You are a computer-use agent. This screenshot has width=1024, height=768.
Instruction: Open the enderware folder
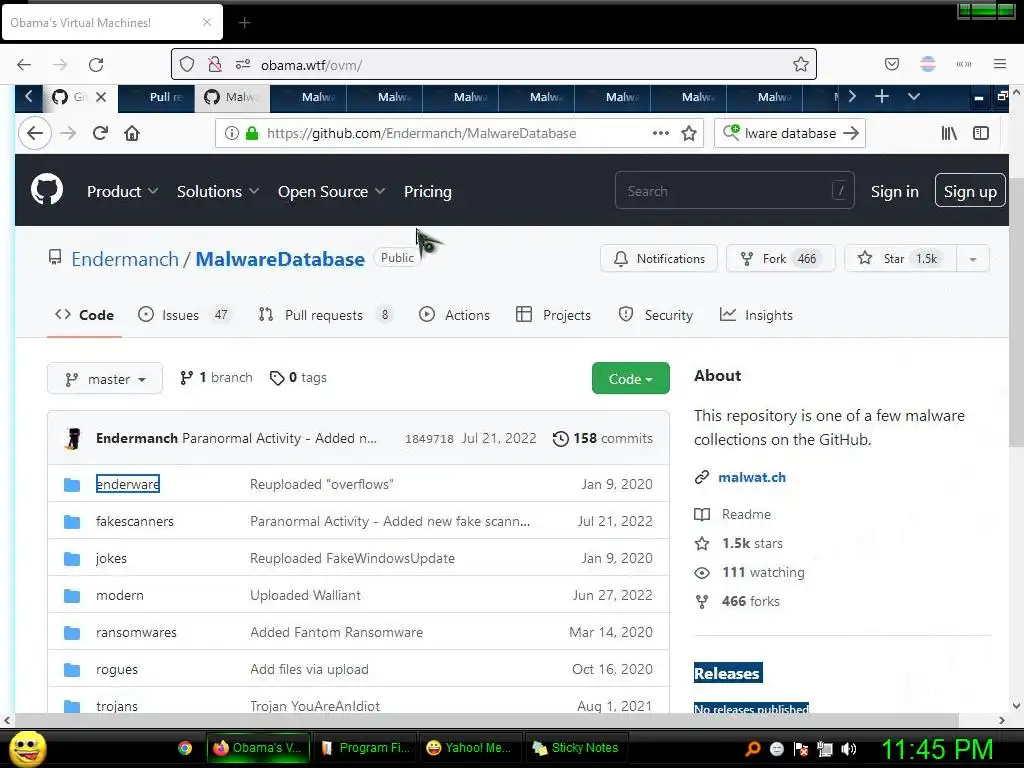pyautogui.click(x=127, y=484)
